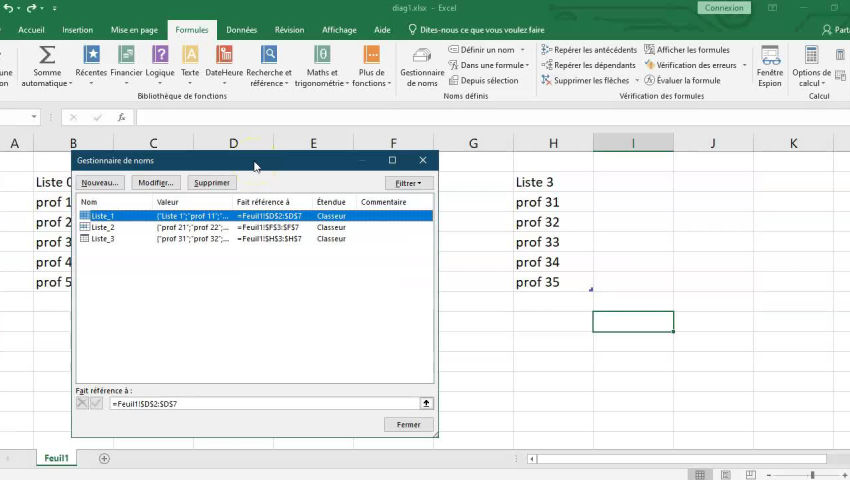This screenshot has height=480, width=850.
Task: Collapse dialog using range selector arrow
Action: [x=426, y=403]
